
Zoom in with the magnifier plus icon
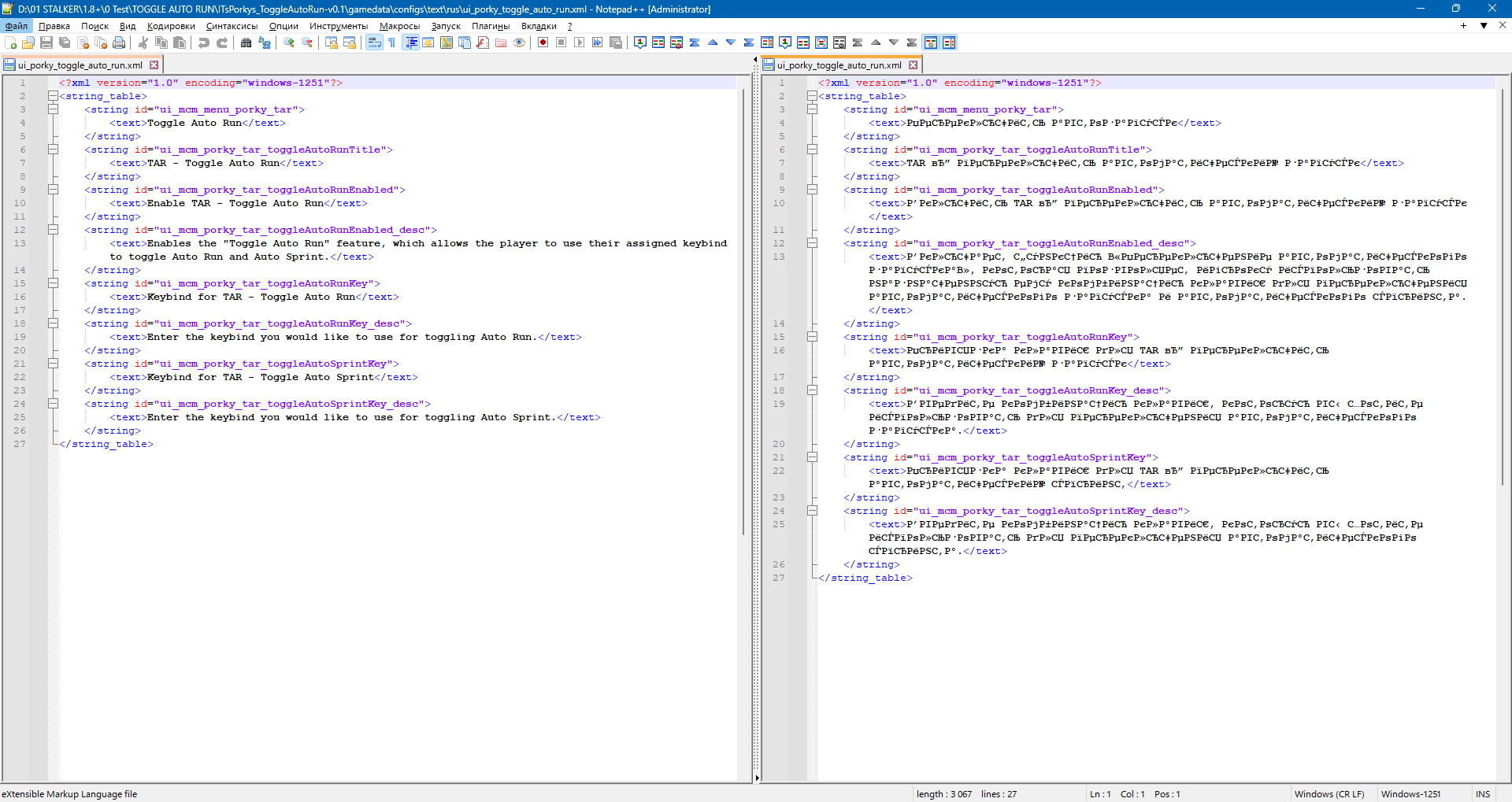(x=289, y=43)
